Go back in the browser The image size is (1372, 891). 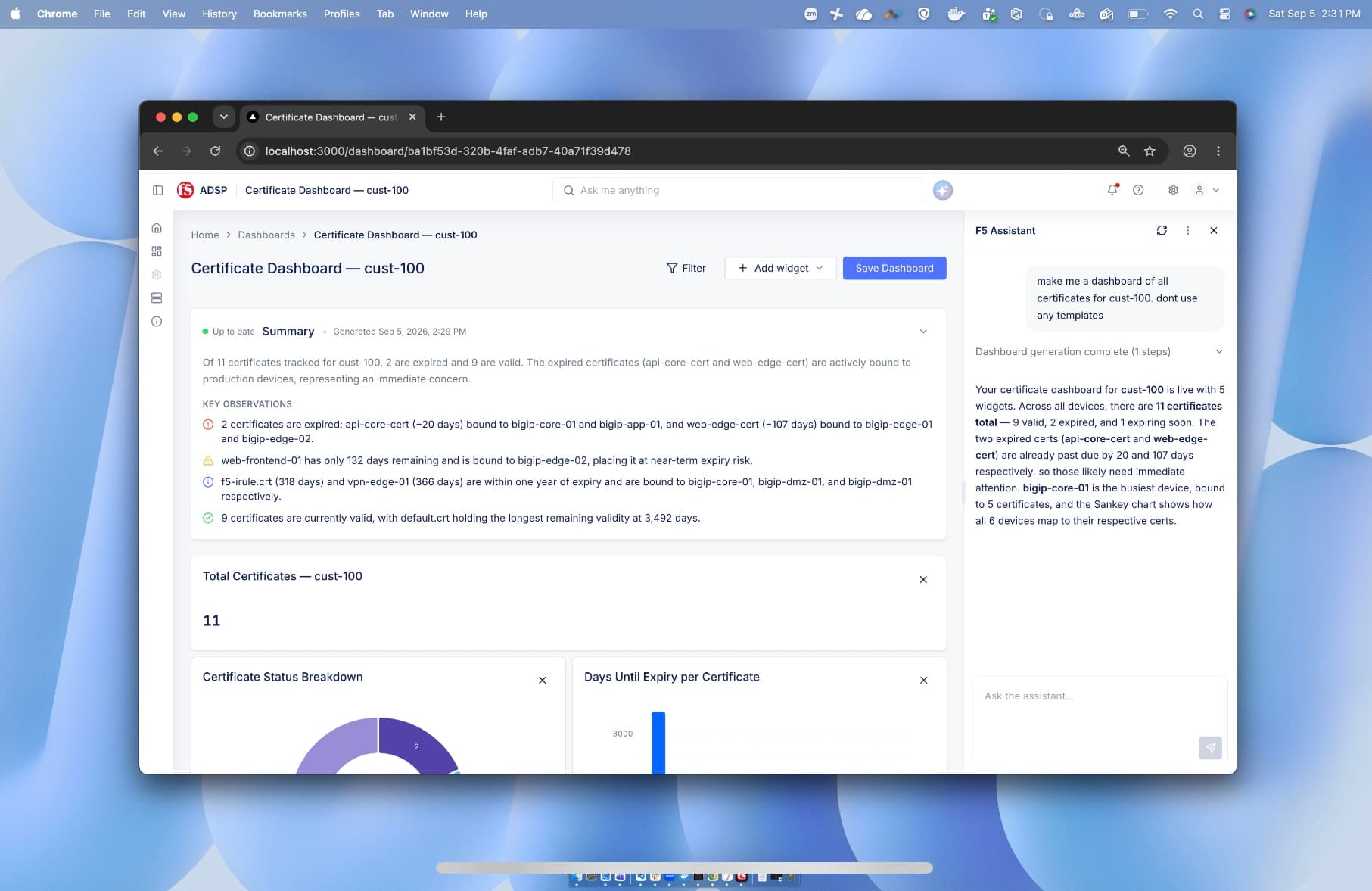pos(157,151)
